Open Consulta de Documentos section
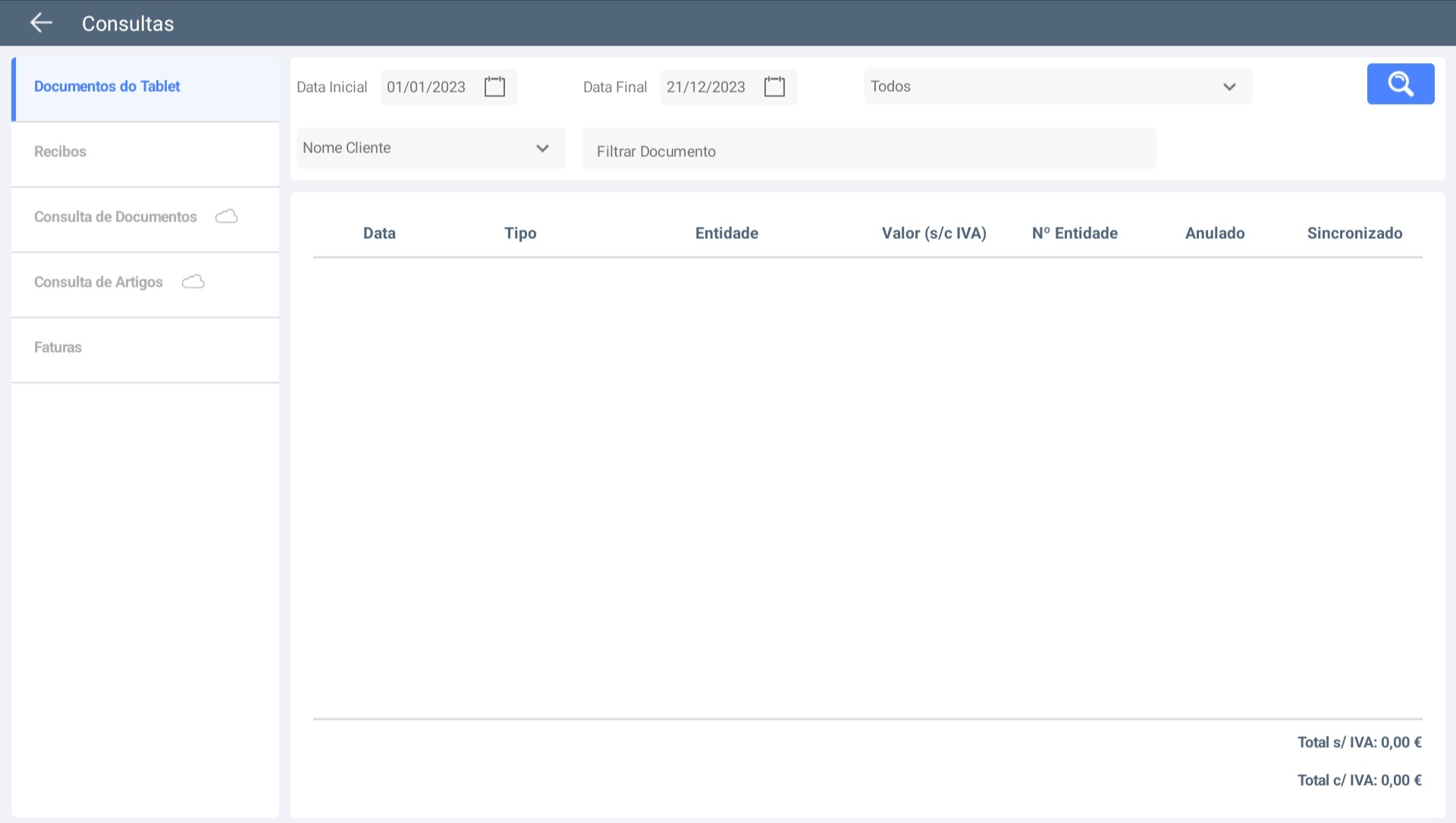 pos(115,217)
